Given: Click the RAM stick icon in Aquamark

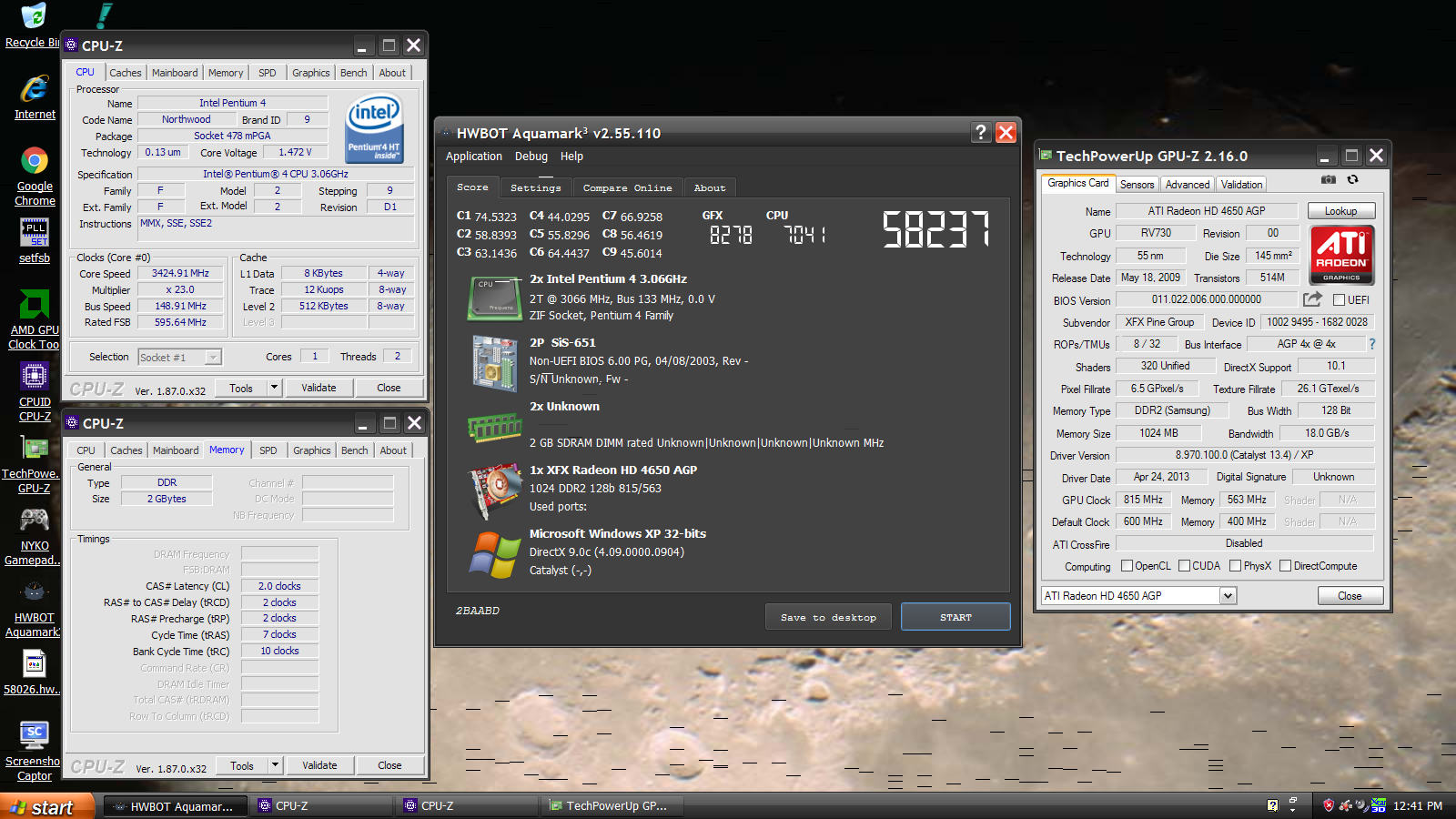Looking at the screenshot, I should (x=494, y=426).
